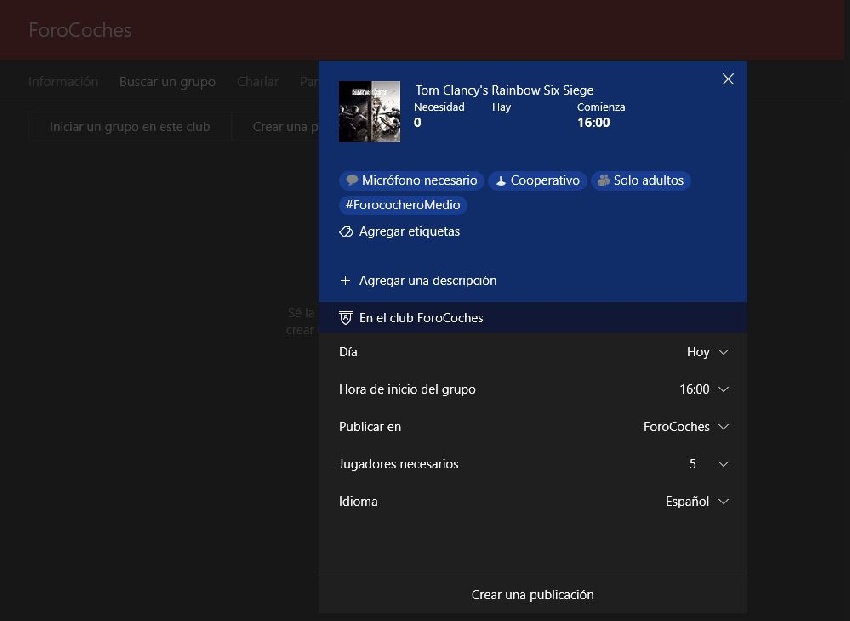Click the Rainbow Six Siege game cover thumbnail

pos(369,111)
